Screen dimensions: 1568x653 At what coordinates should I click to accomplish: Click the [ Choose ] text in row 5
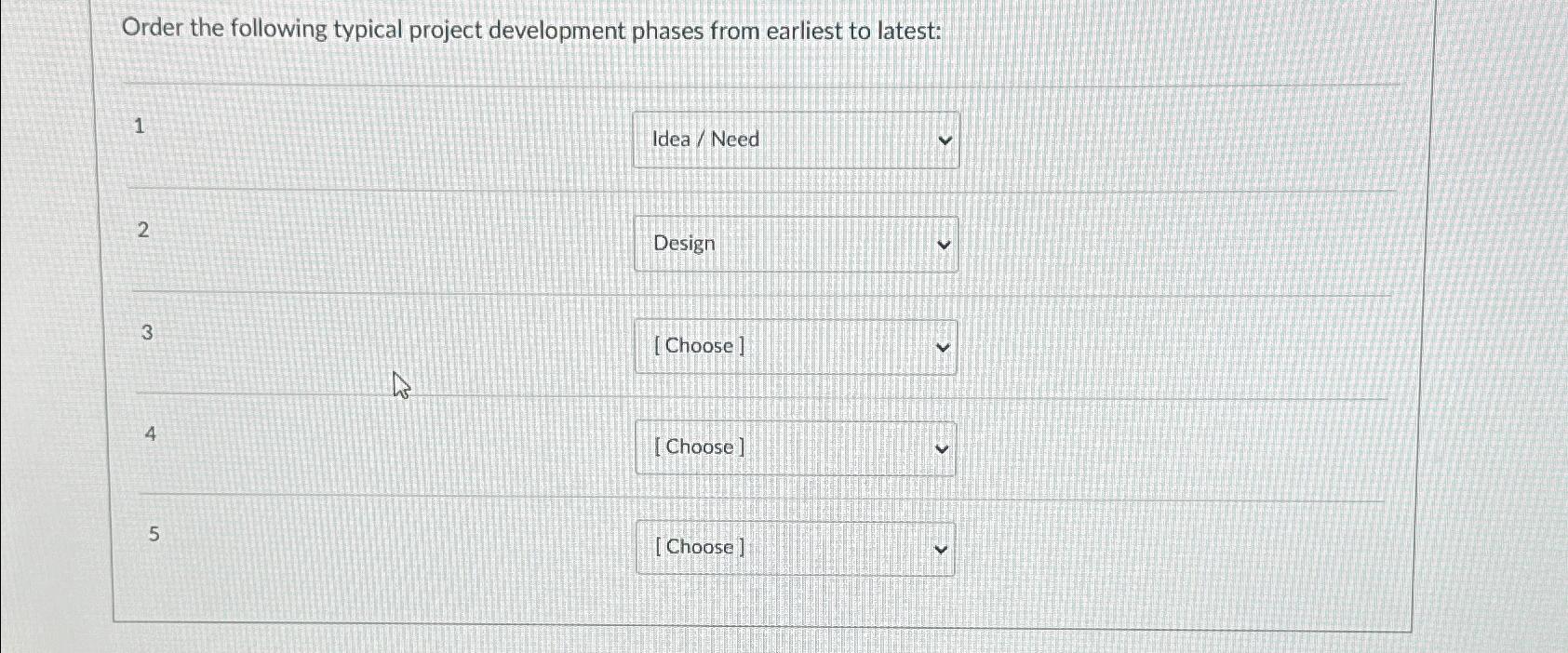699,547
